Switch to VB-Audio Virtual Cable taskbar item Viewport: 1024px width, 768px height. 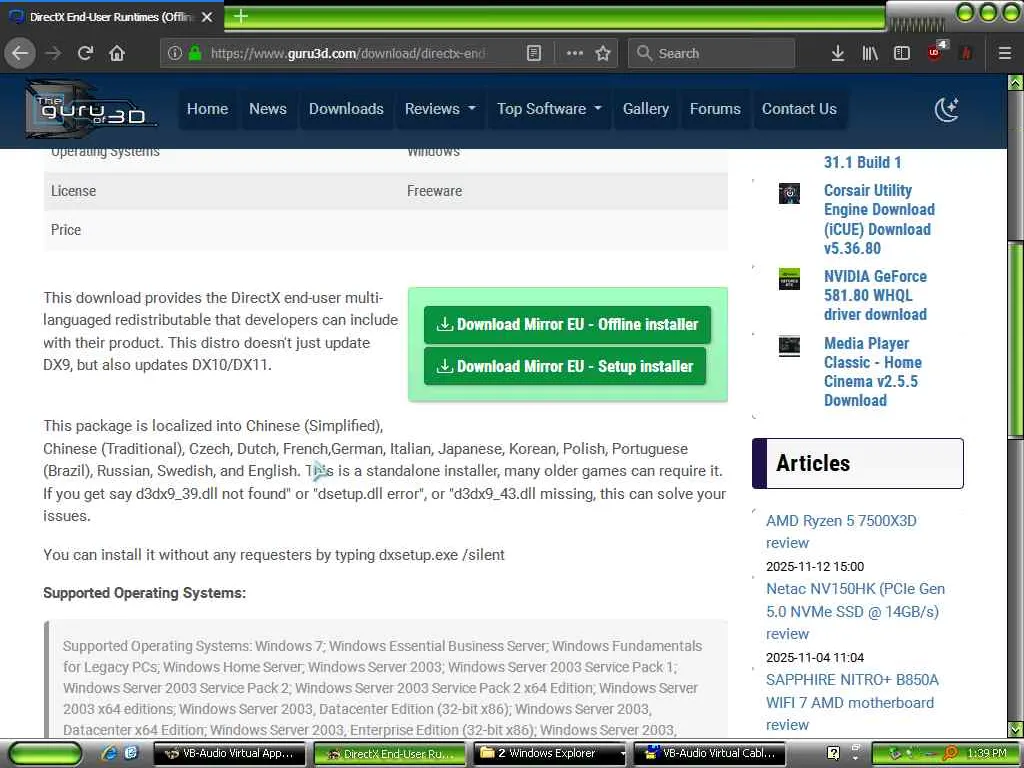coord(711,754)
